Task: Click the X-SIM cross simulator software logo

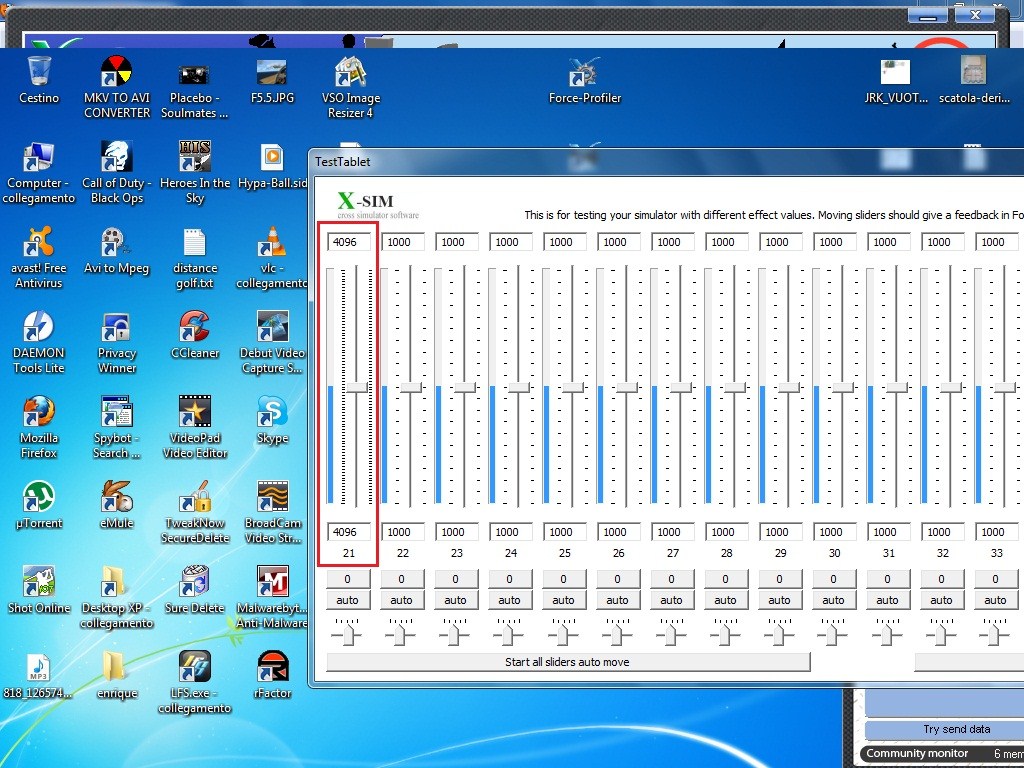Action: coord(377,205)
